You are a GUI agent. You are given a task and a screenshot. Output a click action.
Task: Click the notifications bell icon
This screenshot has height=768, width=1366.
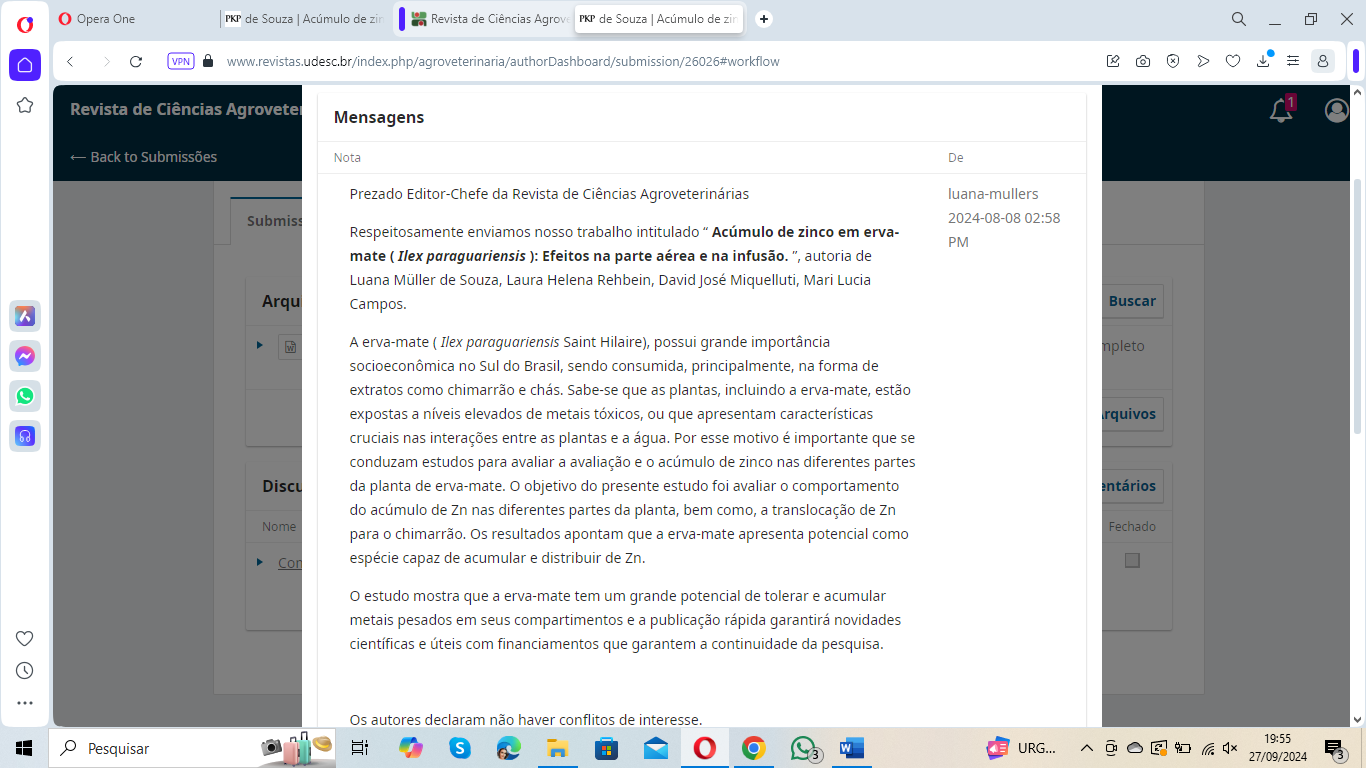[x=1281, y=111]
